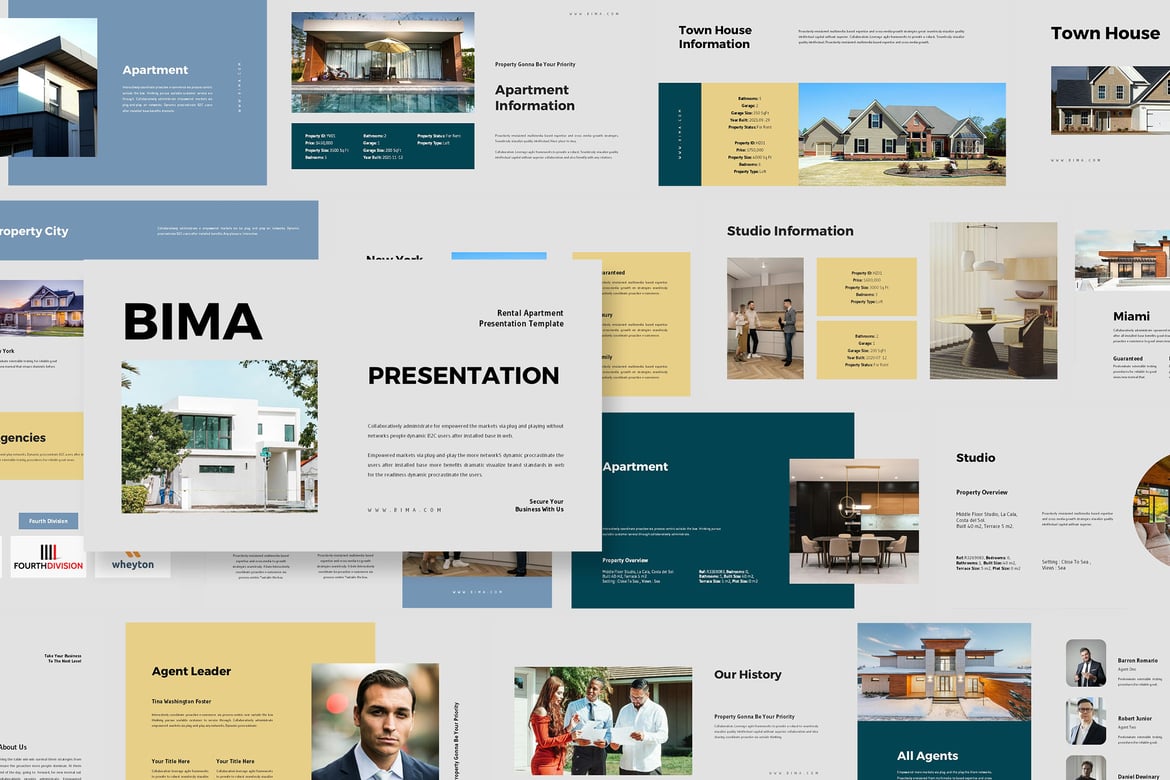Viewport: 1170px width, 780px height.
Task: Select Robert Junior agent portrait
Action: [x=1086, y=721]
